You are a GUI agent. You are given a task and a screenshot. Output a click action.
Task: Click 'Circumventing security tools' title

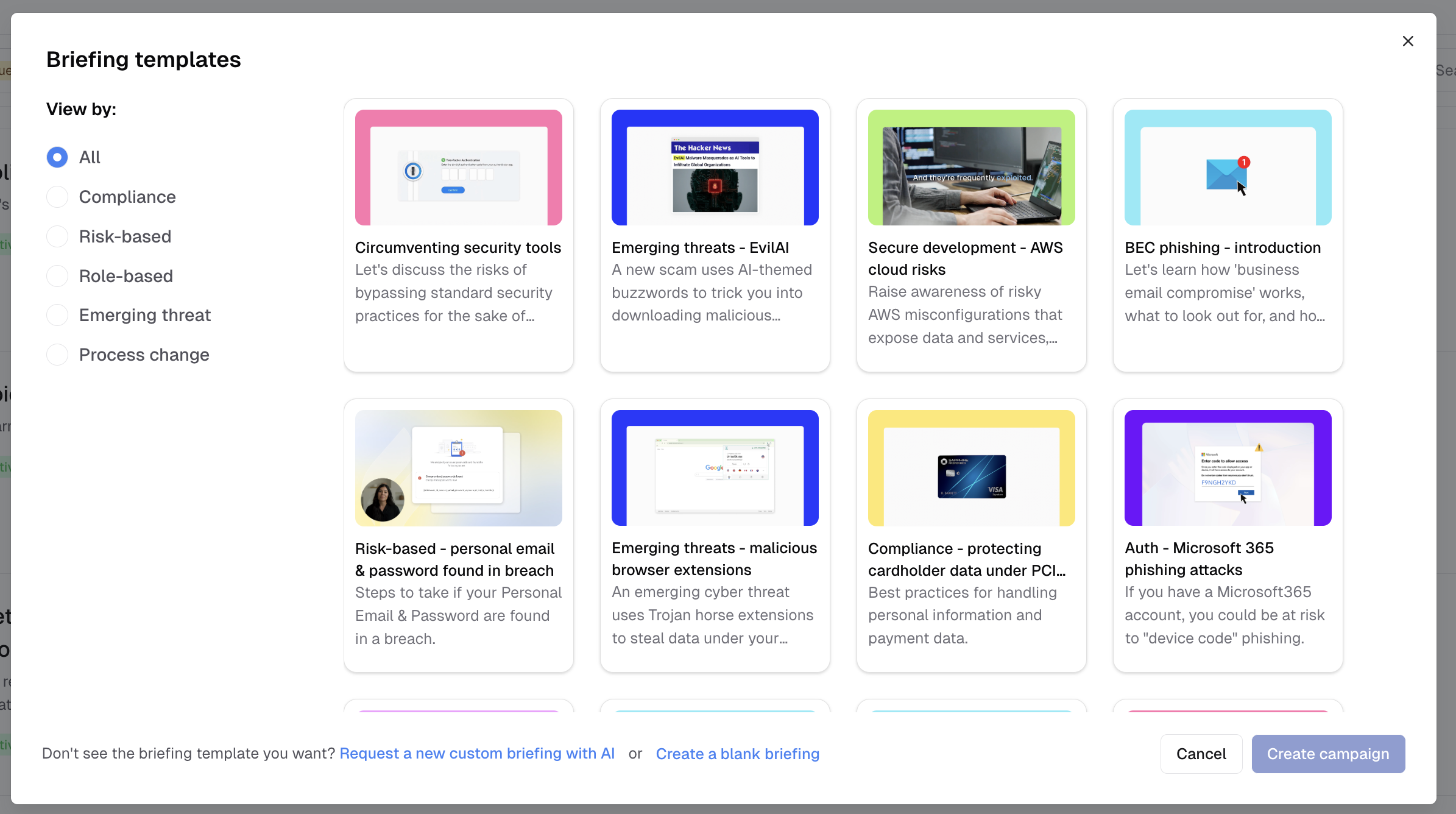(458, 247)
